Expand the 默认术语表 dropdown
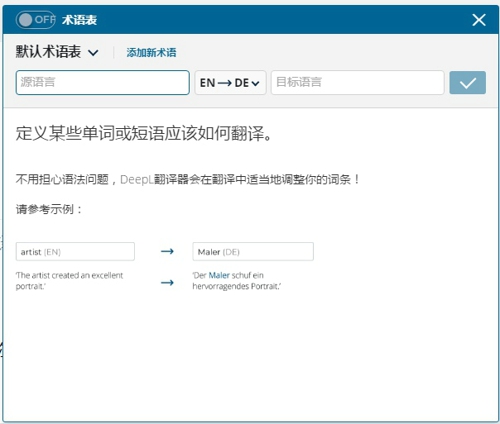 (x=57, y=52)
